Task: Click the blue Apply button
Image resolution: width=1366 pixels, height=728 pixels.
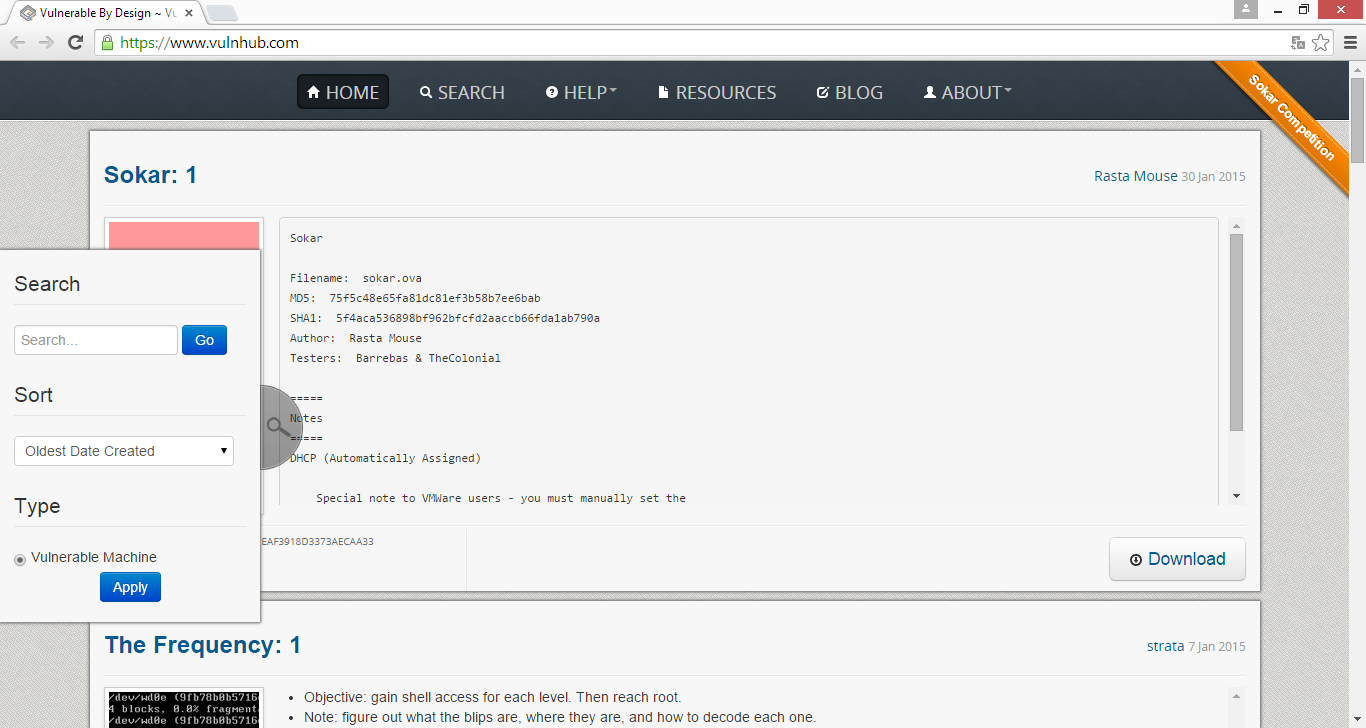Action: [x=130, y=587]
